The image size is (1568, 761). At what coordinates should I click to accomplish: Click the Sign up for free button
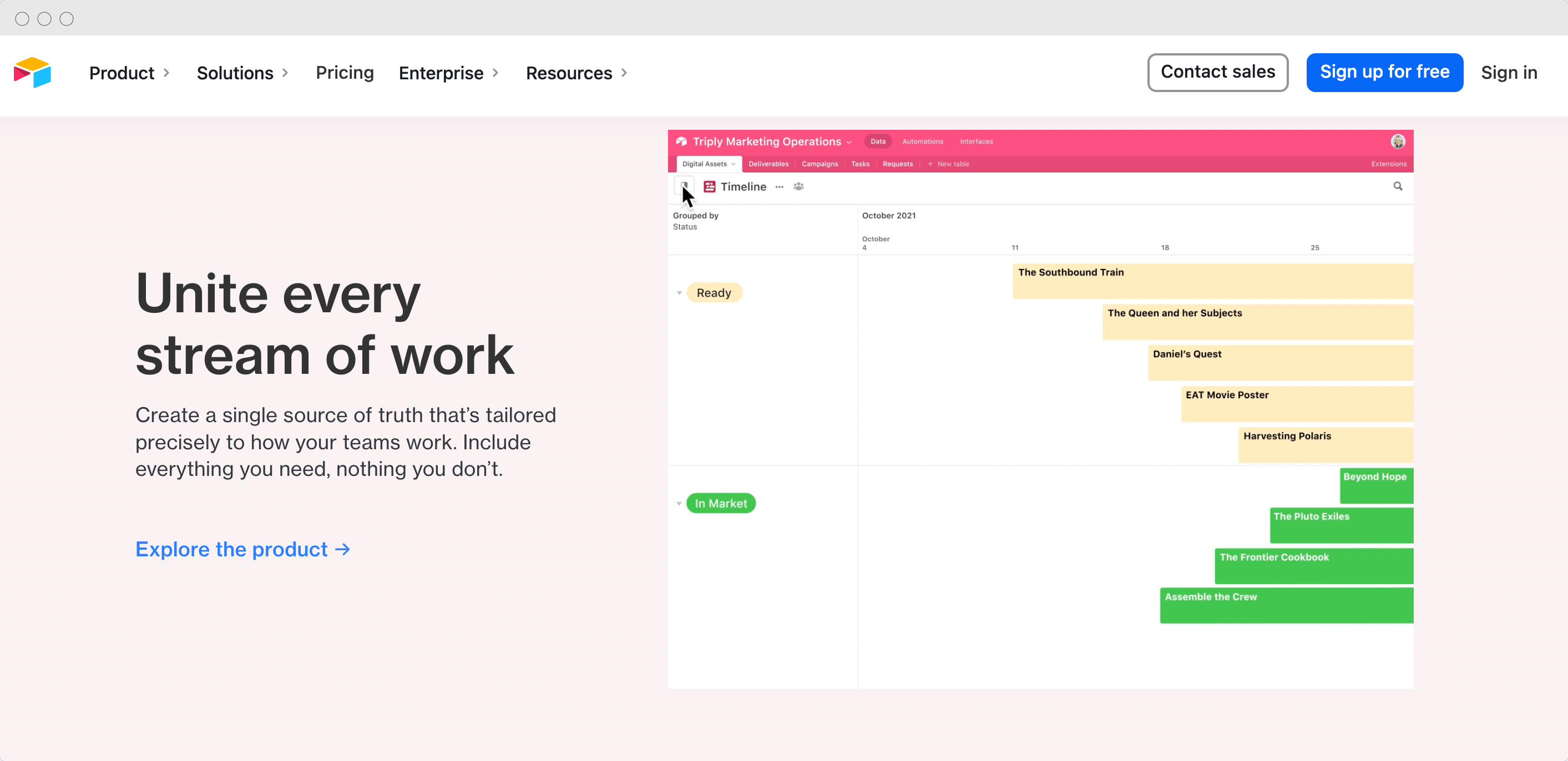tap(1384, 73)
